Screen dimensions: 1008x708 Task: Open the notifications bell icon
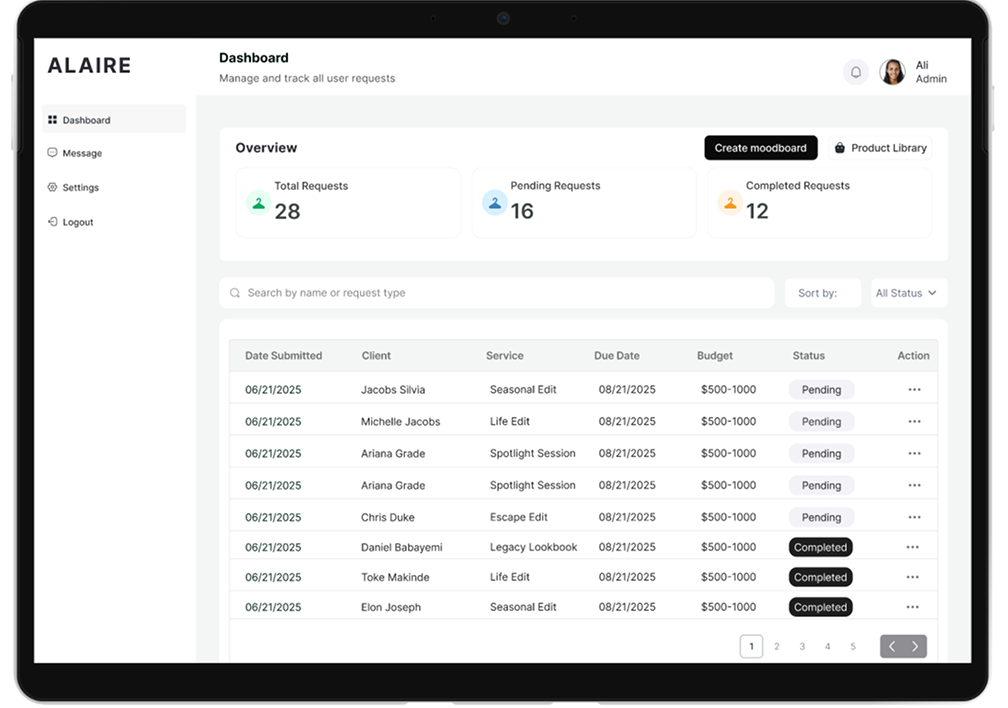click(855, 72)
